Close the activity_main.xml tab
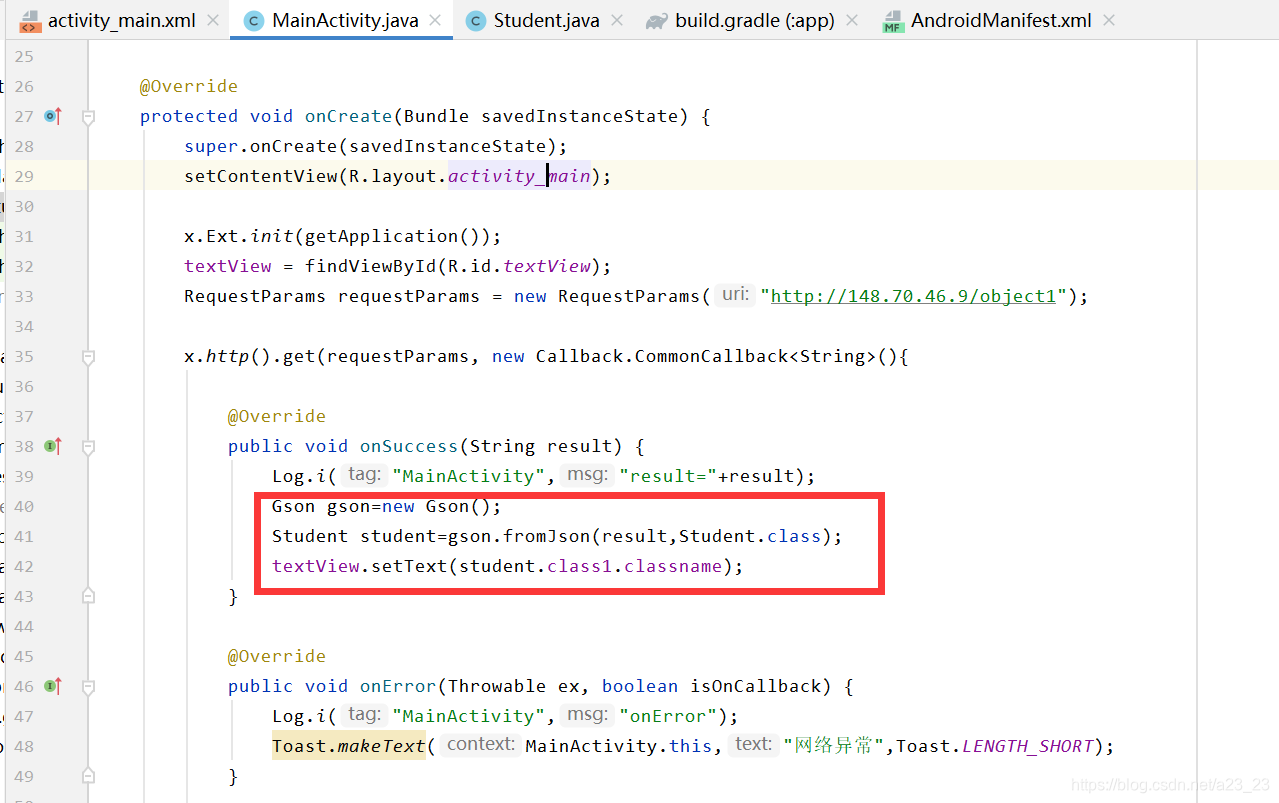 pyautogui.click(x=212, y=20)
